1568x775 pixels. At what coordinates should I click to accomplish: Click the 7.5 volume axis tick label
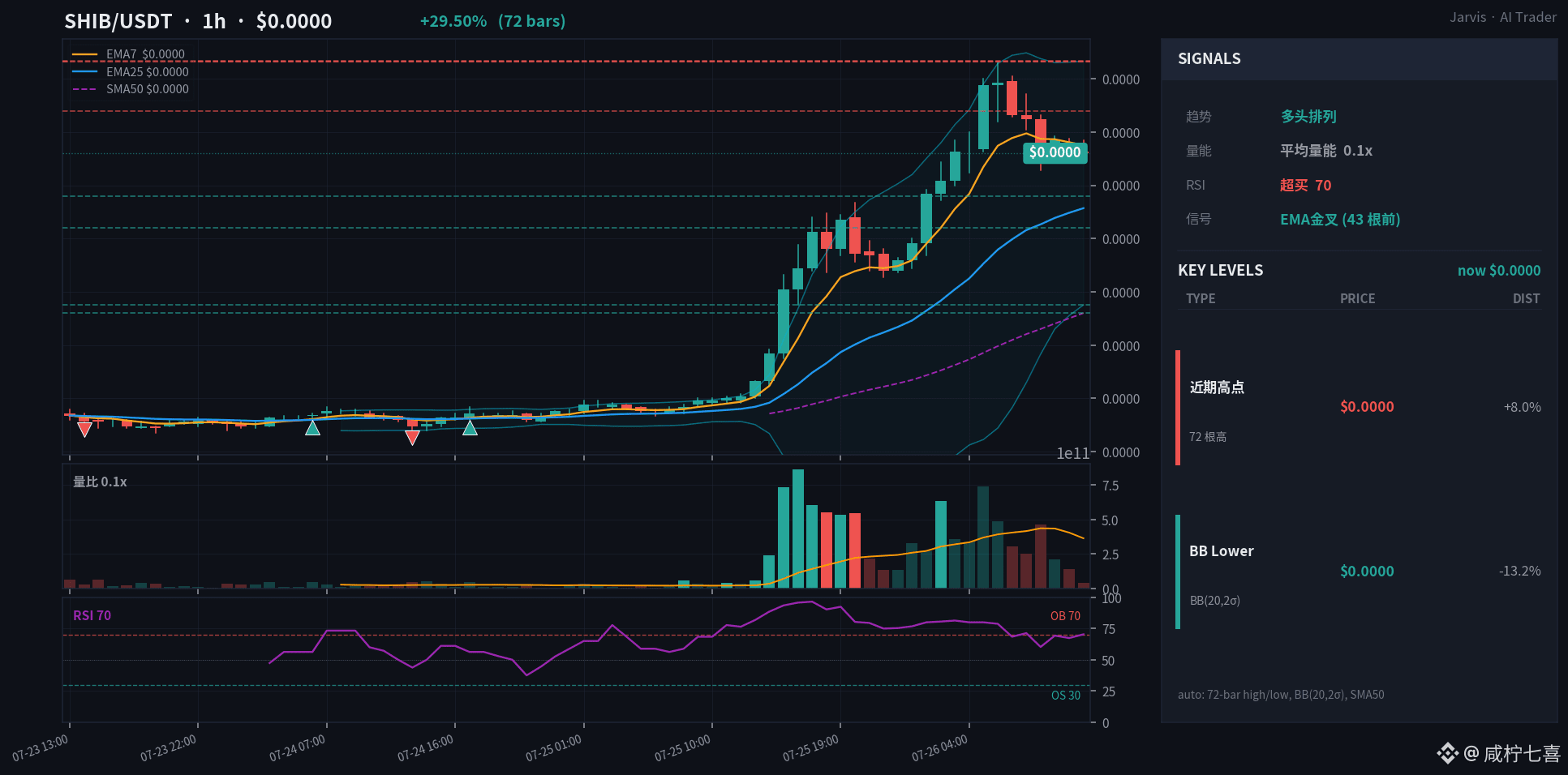(1110, 486)
